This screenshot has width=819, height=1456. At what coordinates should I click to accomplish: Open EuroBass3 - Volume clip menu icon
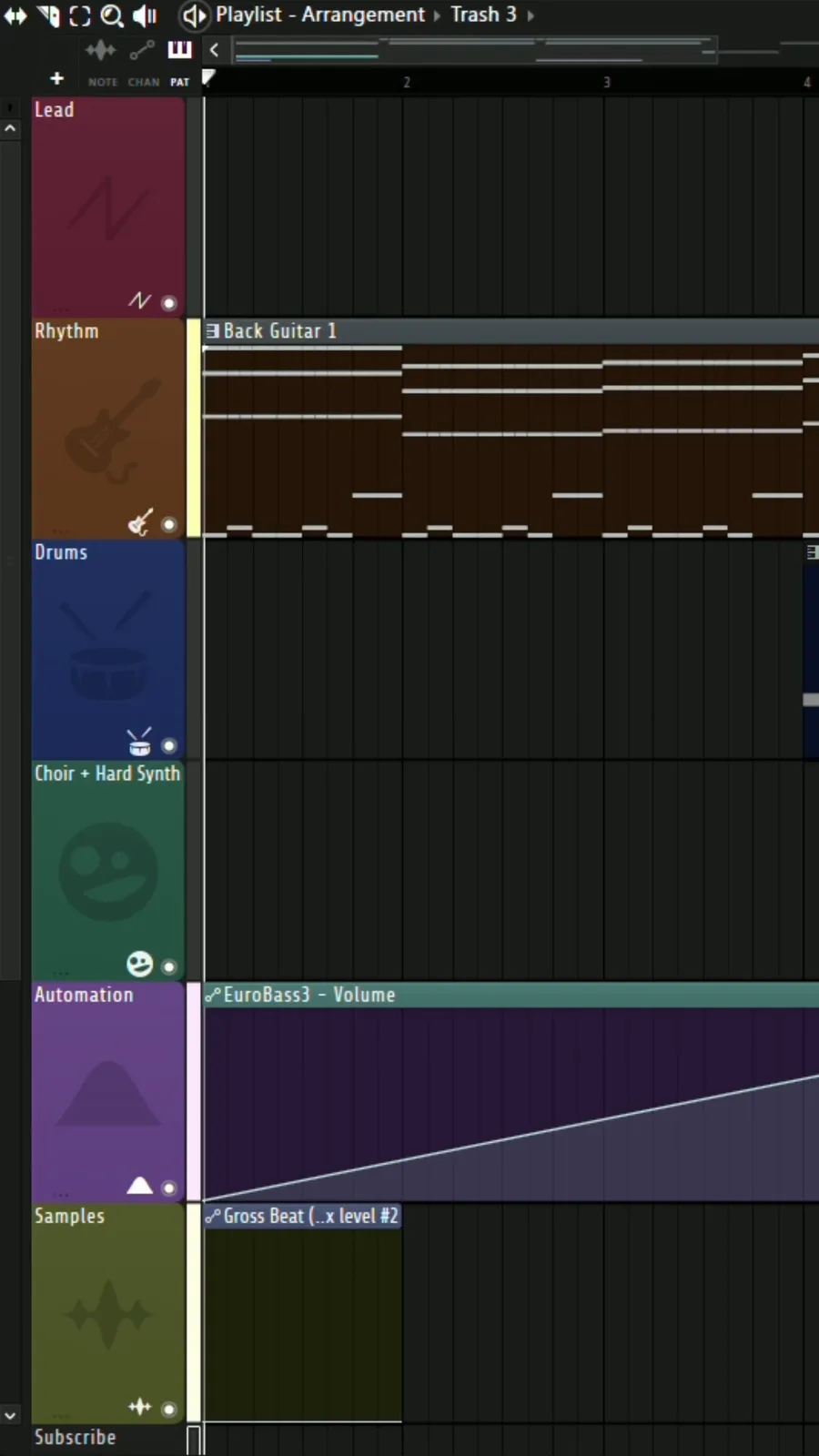213,995
